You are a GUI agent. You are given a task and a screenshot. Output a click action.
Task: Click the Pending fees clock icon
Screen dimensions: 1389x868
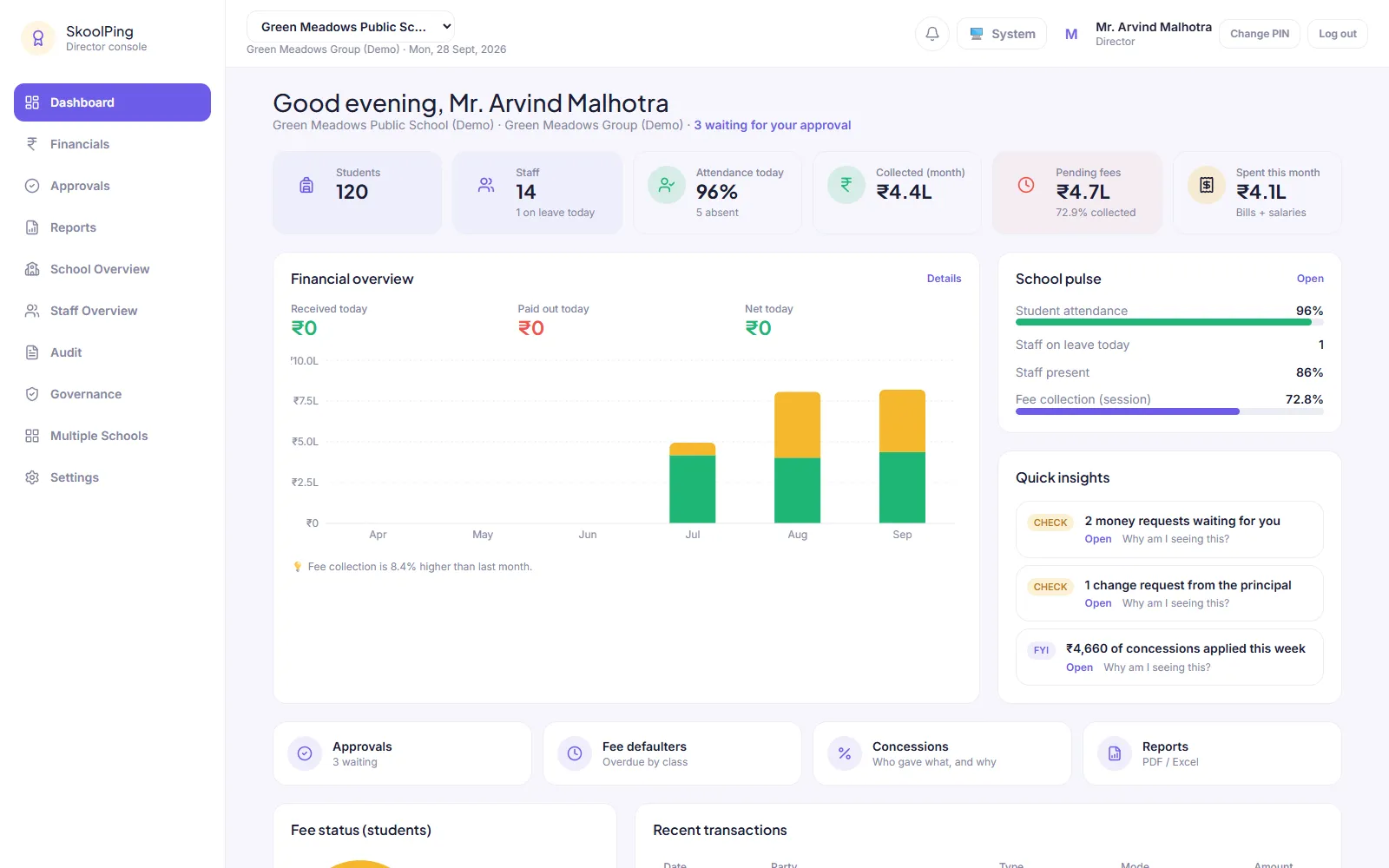click(x=1026, y=185)
